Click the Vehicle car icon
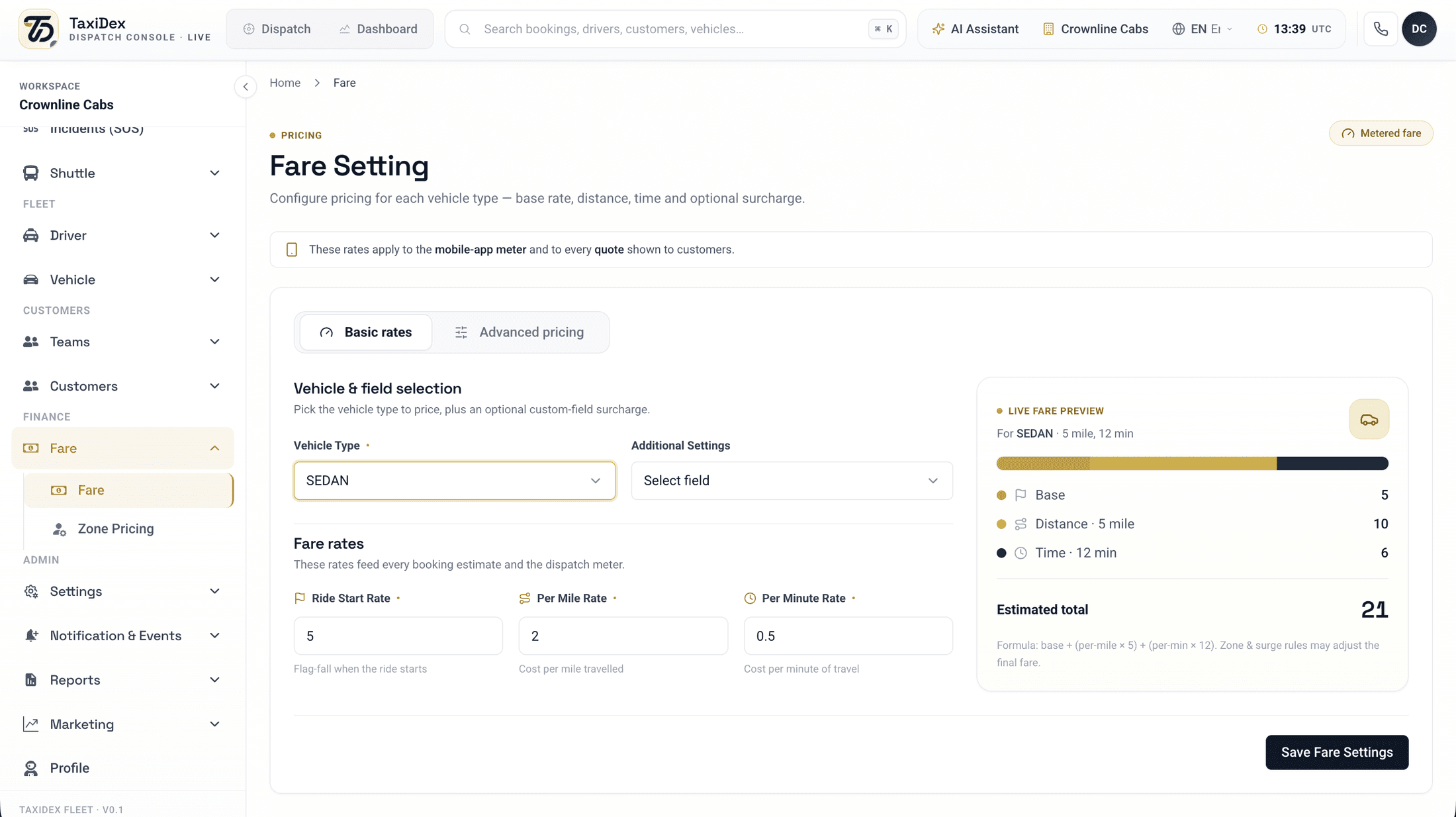Viewport: 1456px width, 817px height. pyautogui.click(x=30, y=279)
